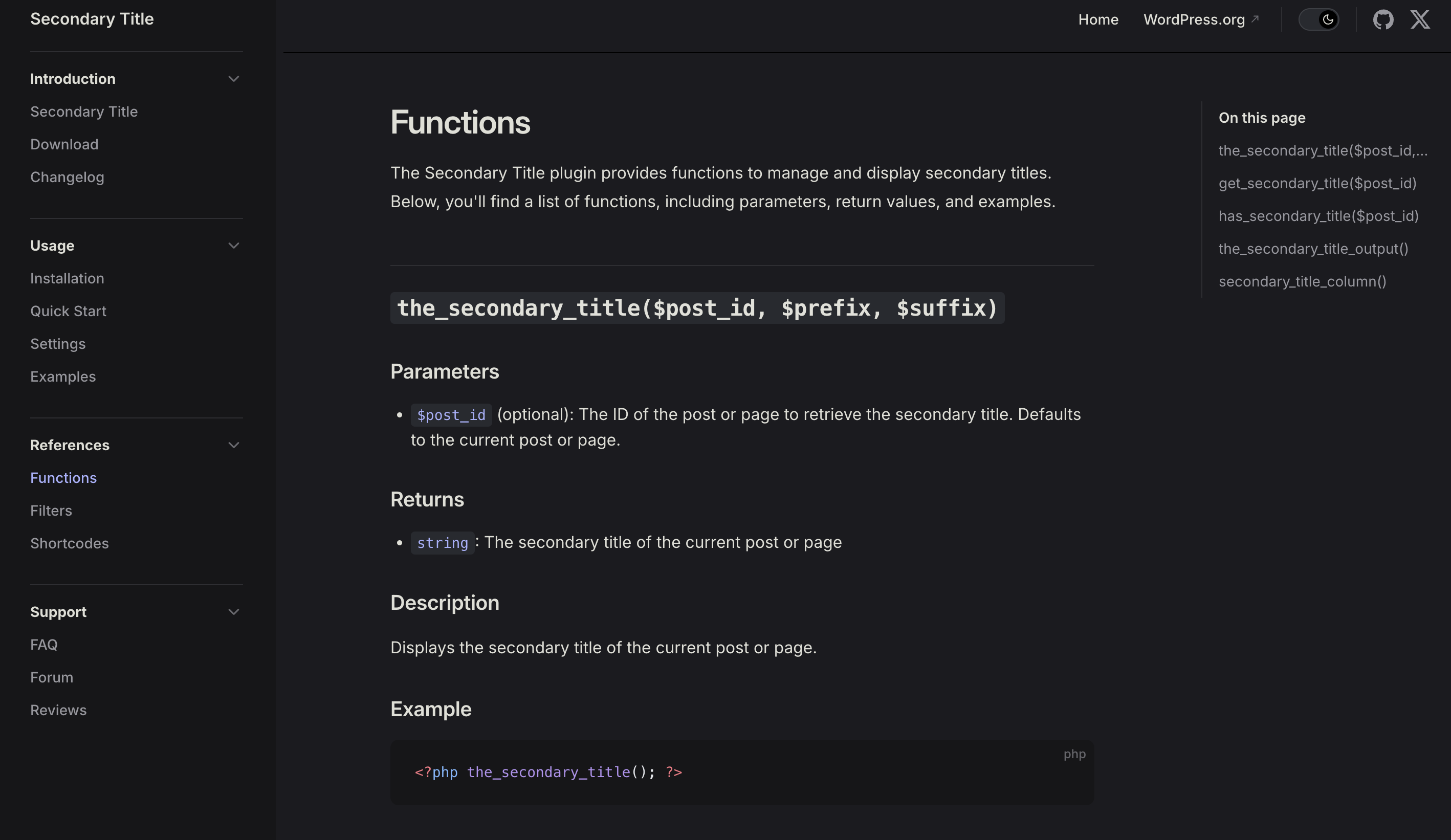
Task: Collapse the References section chevron
Action: tap(233, 445)
